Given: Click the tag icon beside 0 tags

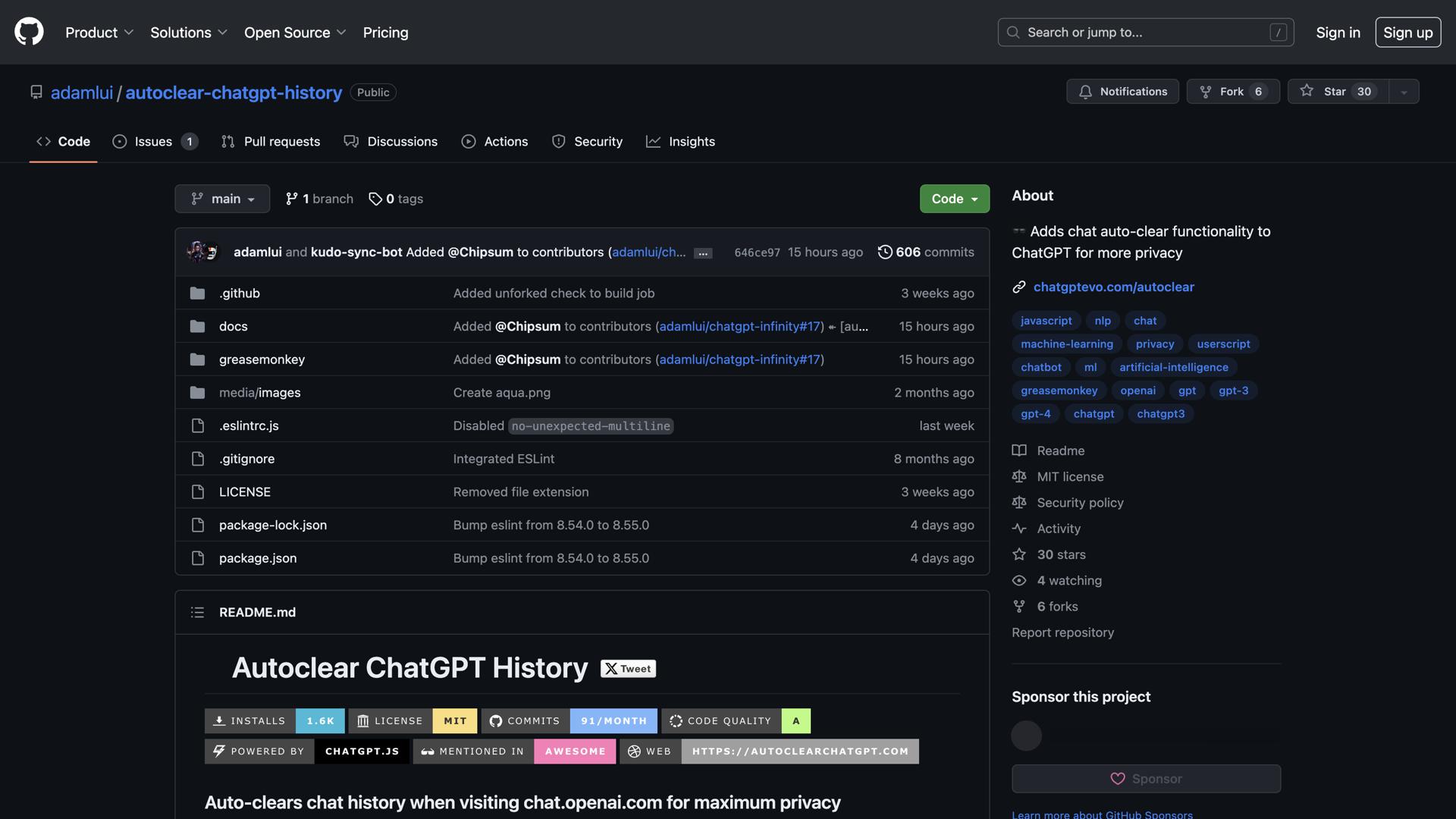Looking at the screenshot, I should pyautogui.click(x=375, y=198).
